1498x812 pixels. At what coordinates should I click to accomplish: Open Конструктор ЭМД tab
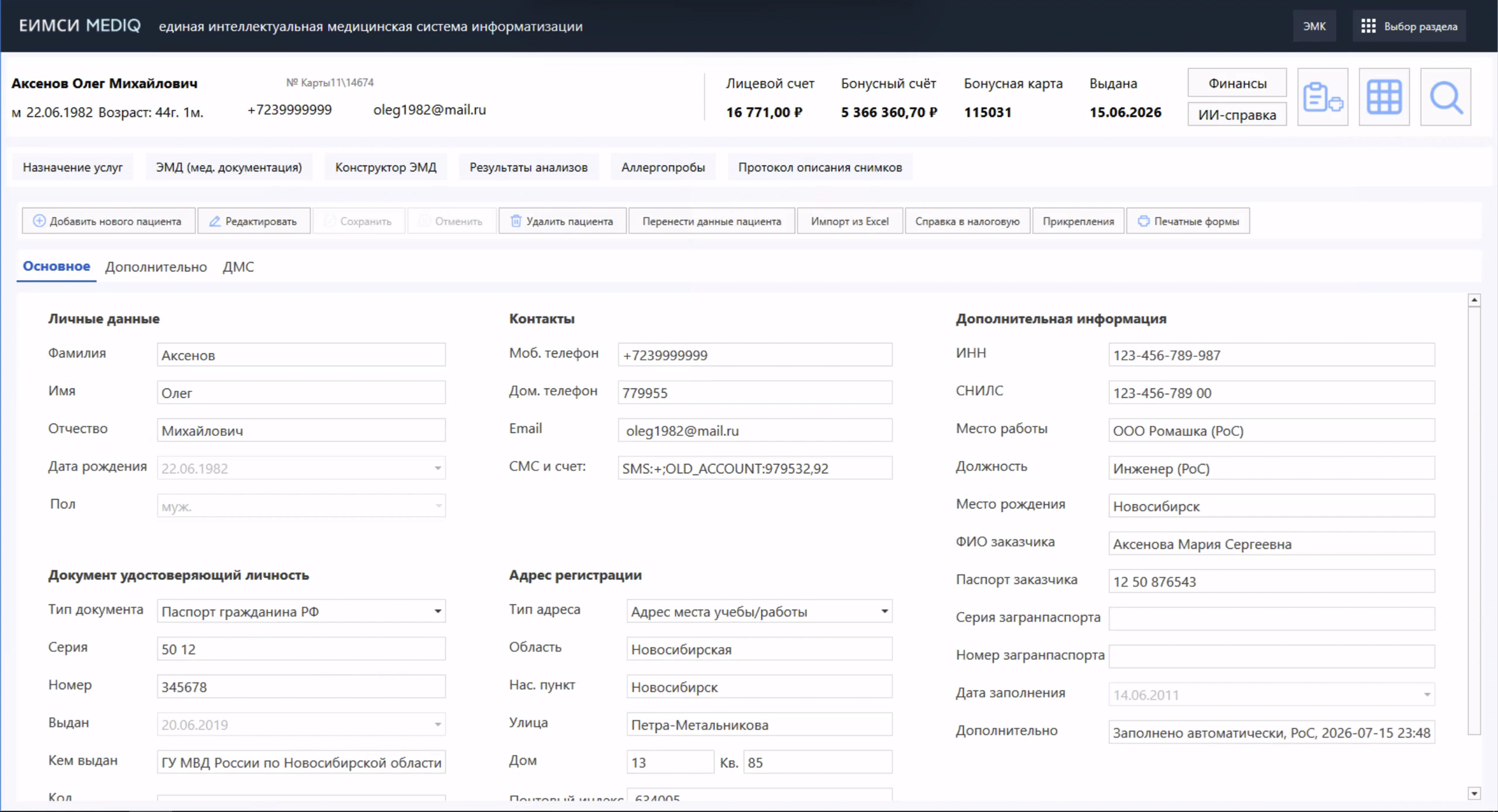(386, 167)
